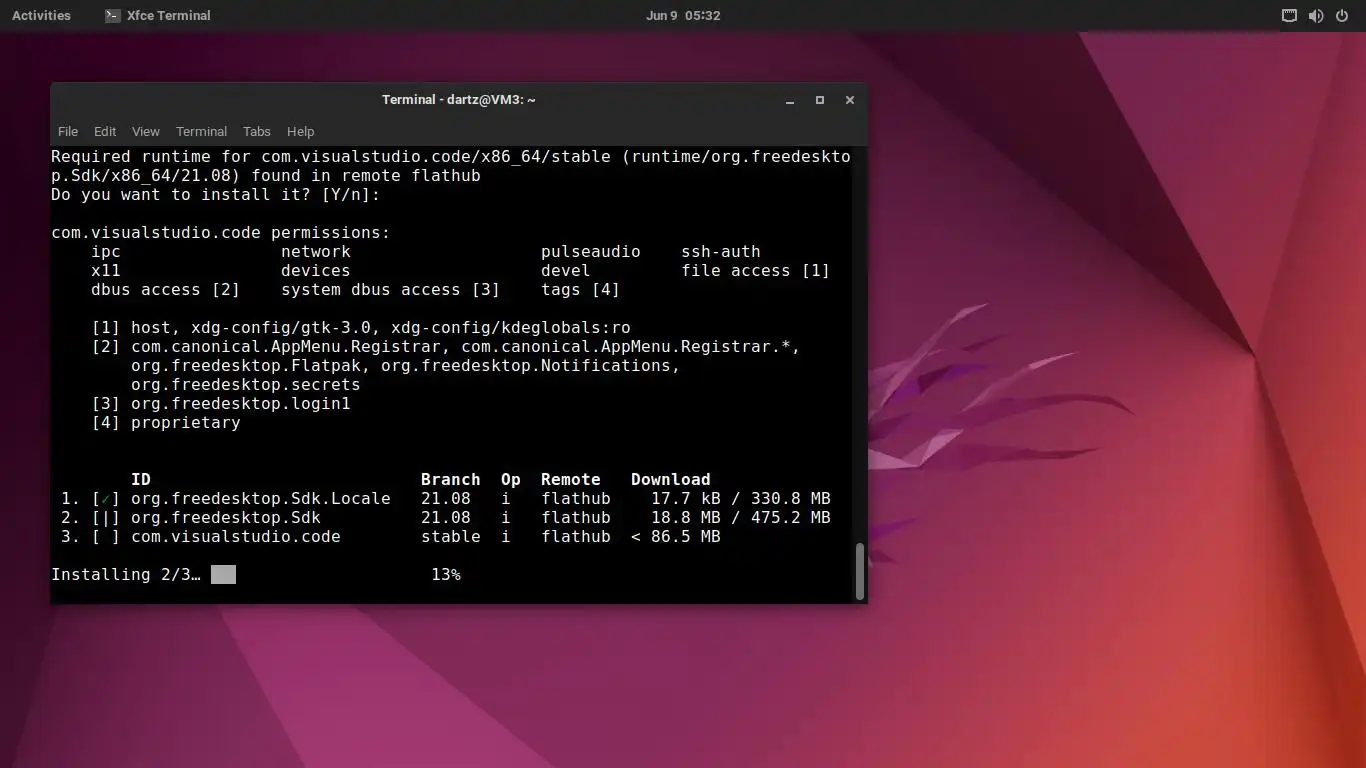Click the Xfce Terminal app menu

pyautogui.click(x=158, y=15)
